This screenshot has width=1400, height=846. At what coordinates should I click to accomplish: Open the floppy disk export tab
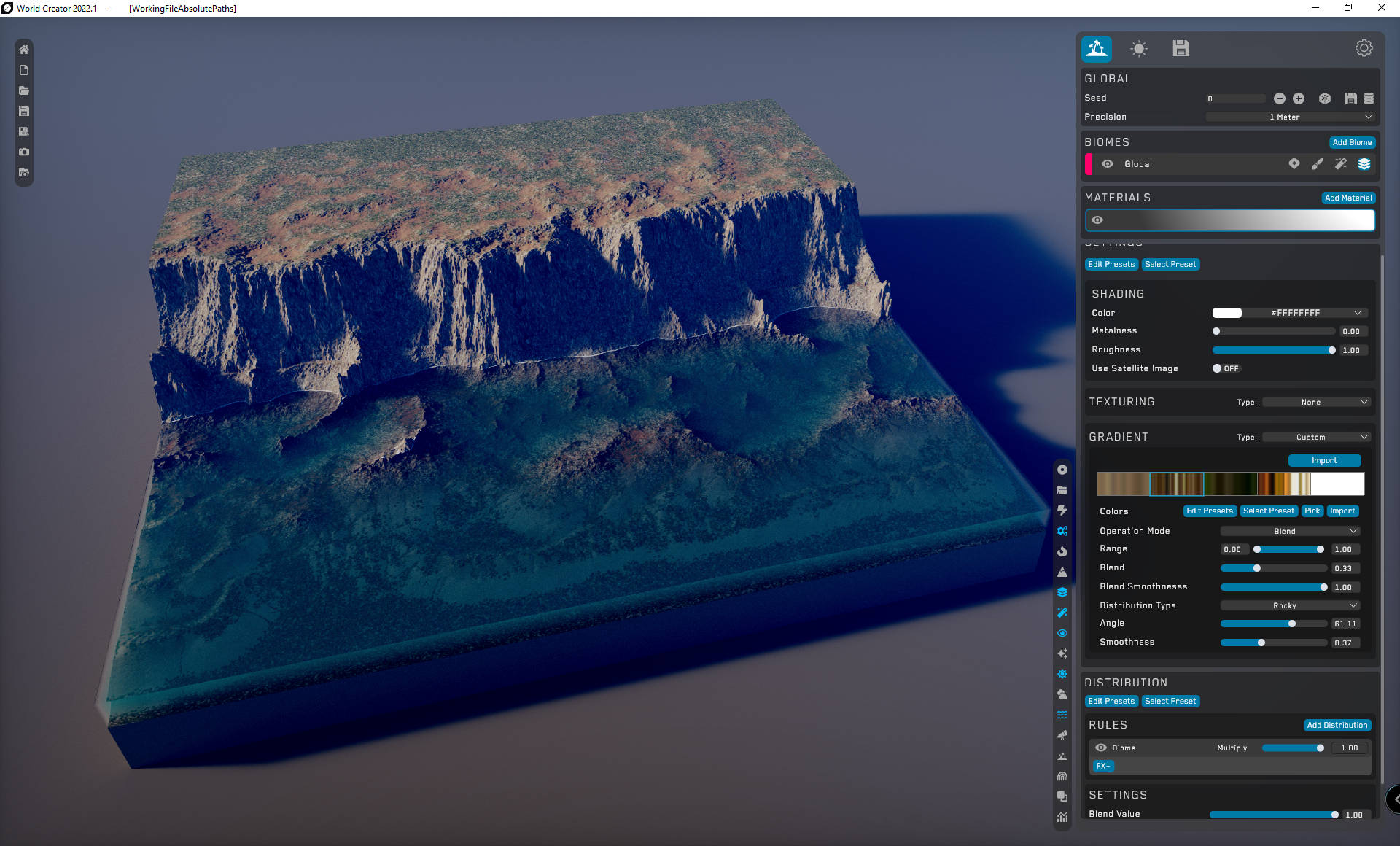coord(1181,49)
